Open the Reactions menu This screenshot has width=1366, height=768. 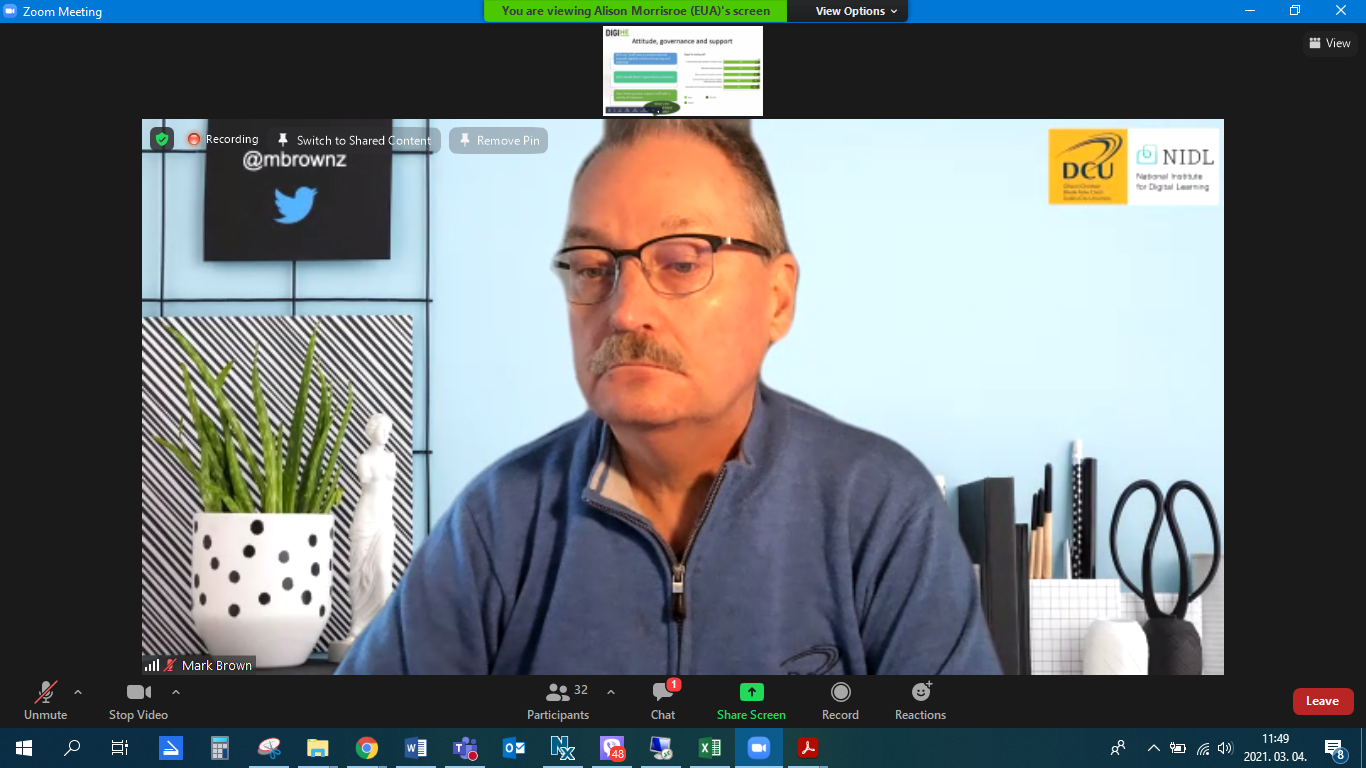click(x=920, y=699)
